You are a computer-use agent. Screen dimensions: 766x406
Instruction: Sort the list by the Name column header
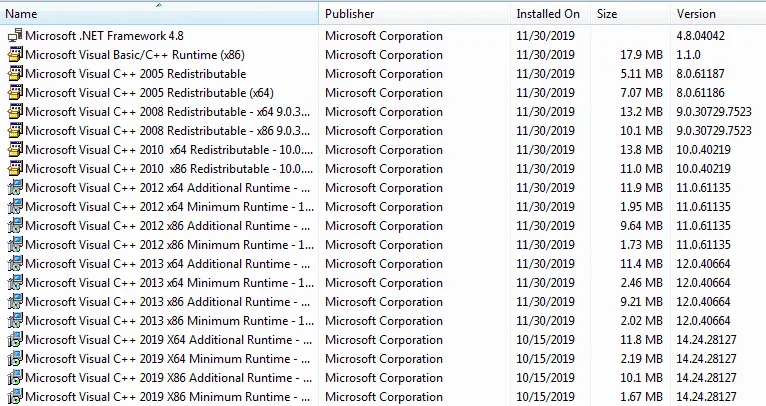click(159, 14)
